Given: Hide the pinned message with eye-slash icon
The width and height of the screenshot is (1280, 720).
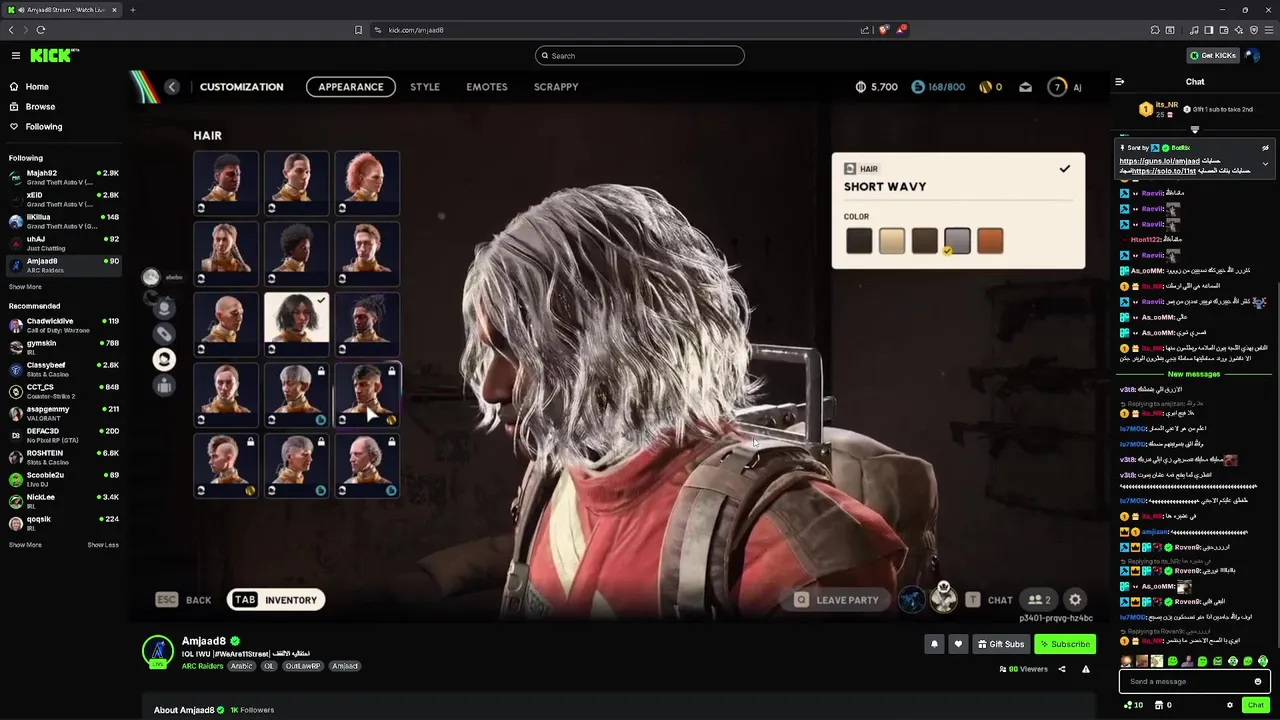Looking at the screenshot, I should [x=1265, y=148].
